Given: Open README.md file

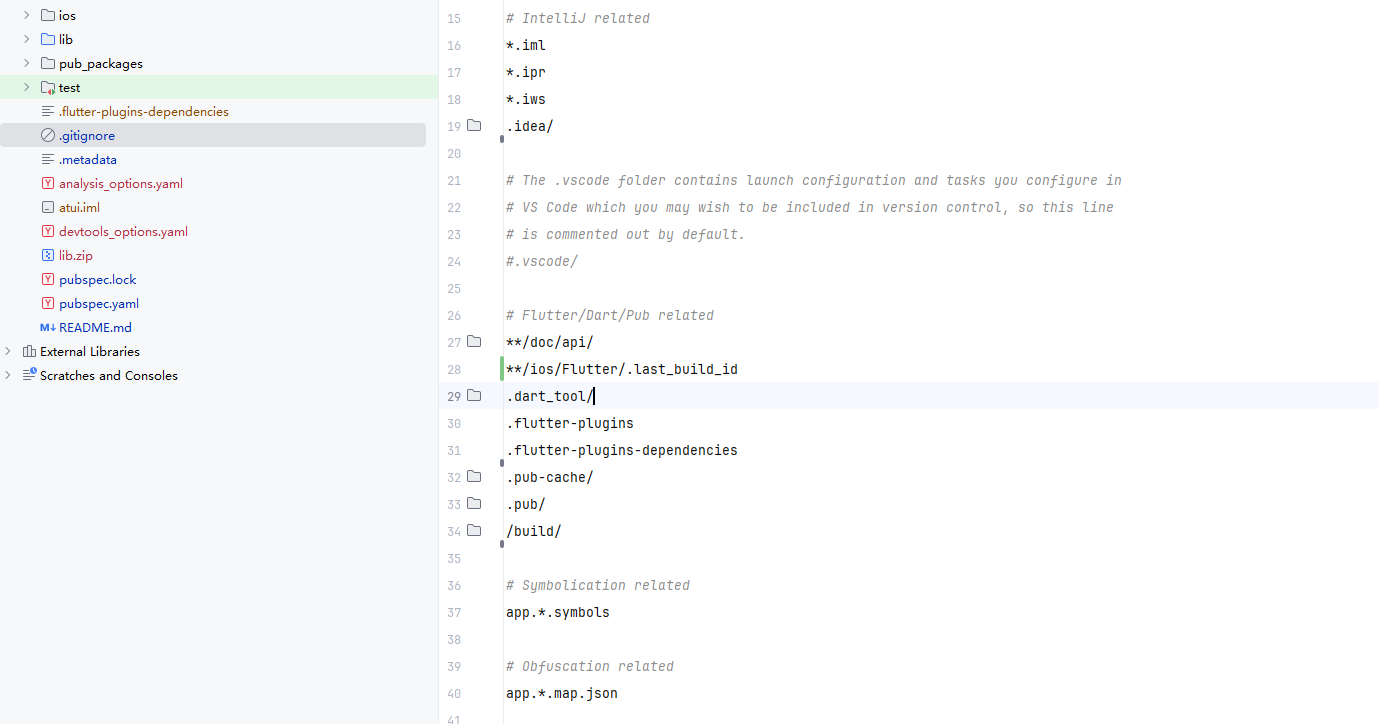Looking at the screenshot, I should pyautogui.click(x=95, y=327).
